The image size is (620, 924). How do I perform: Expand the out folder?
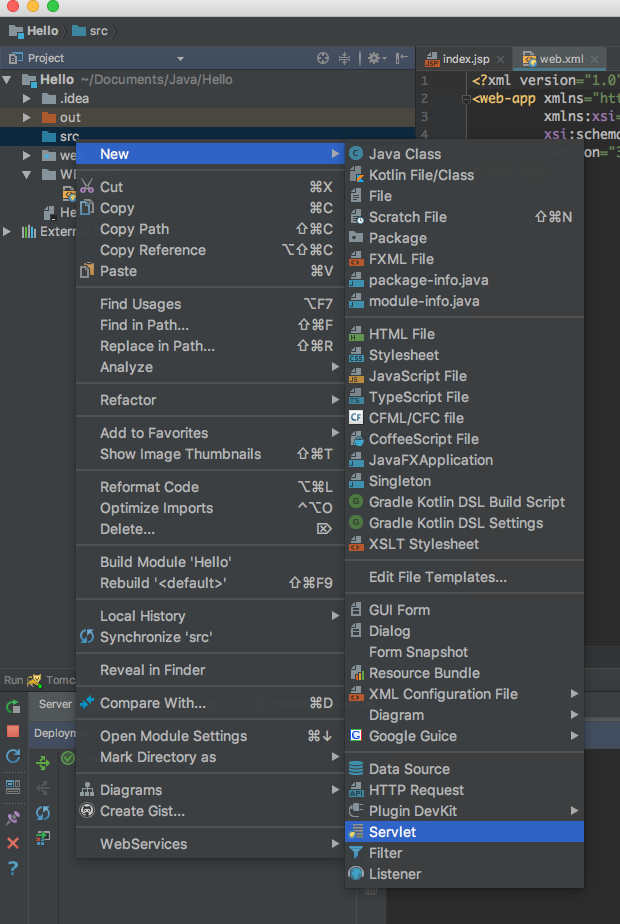(27, 117)
